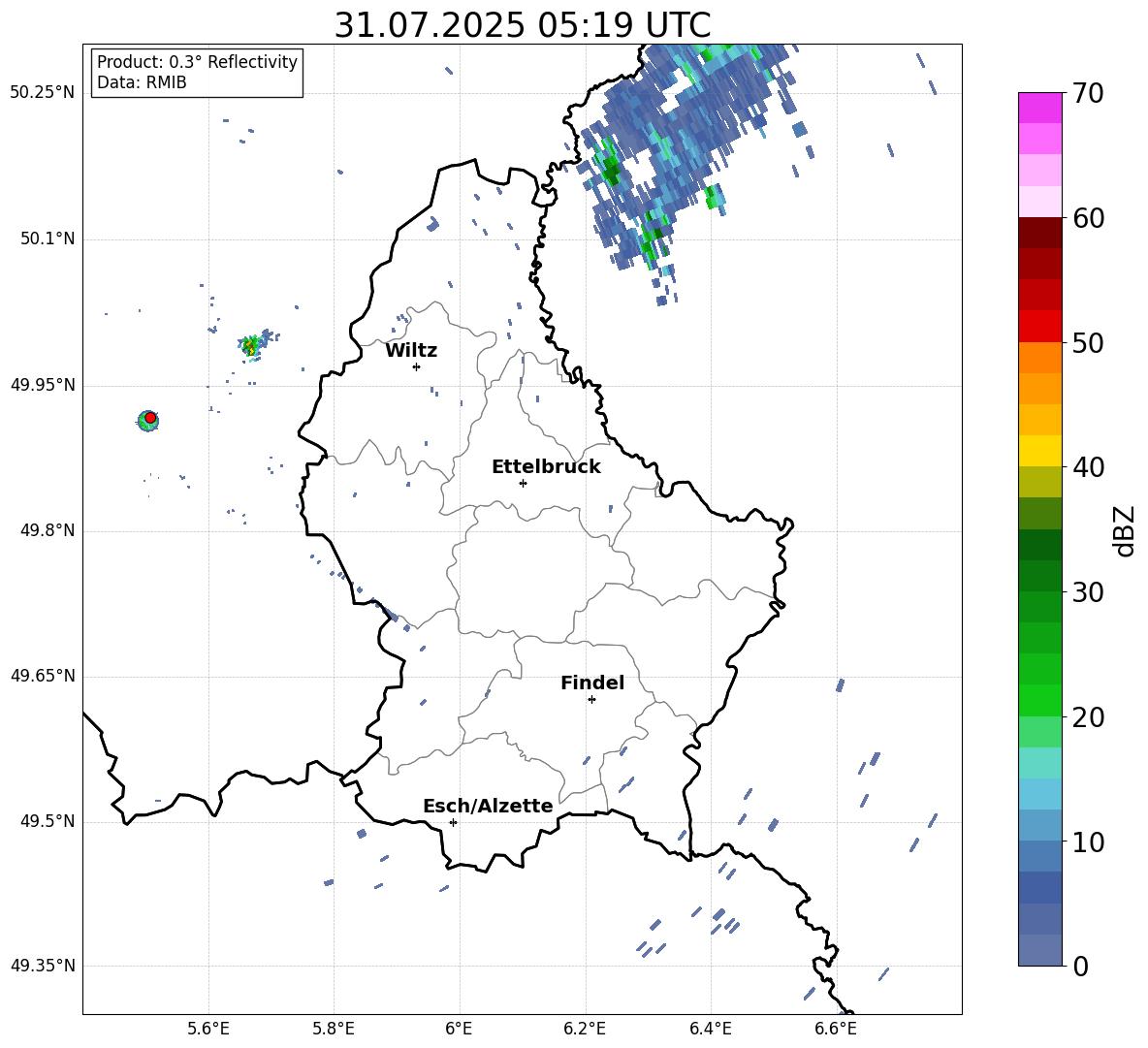The width and height of the screenshot is (1148, 1048).
Task: Pick the bright red swatch above 50 dBZ
Action: click(1039, 327)
